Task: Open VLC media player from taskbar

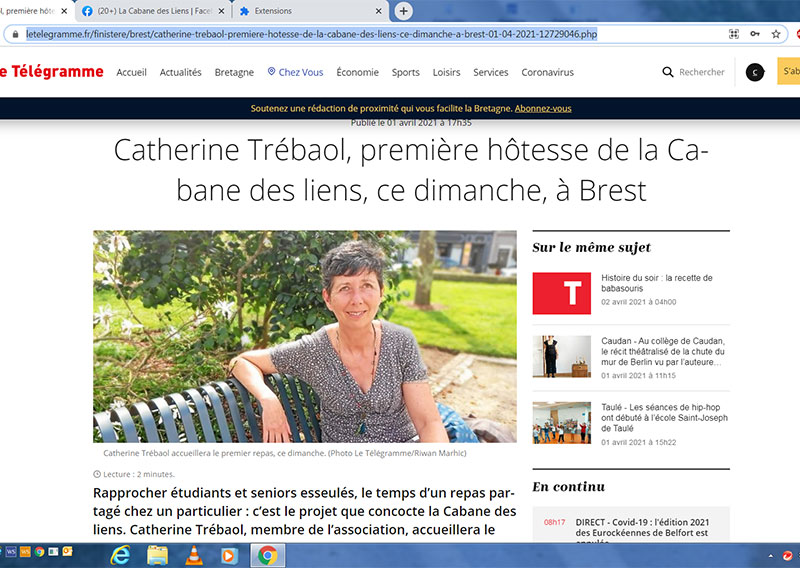Action: pos(193,554)
